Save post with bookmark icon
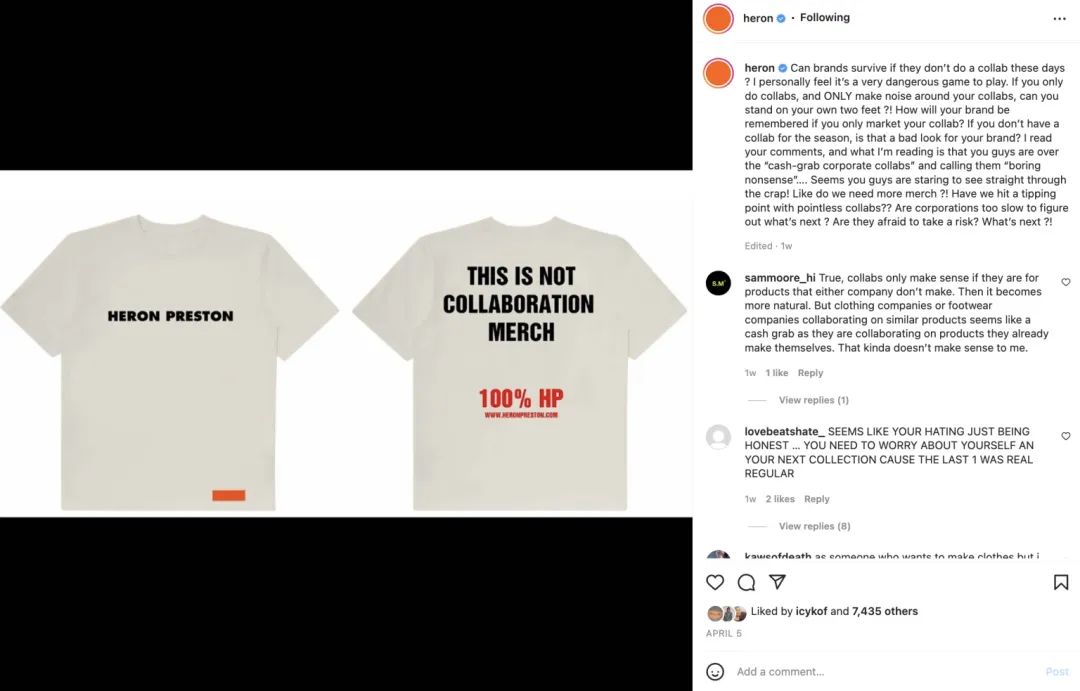 1061,582
